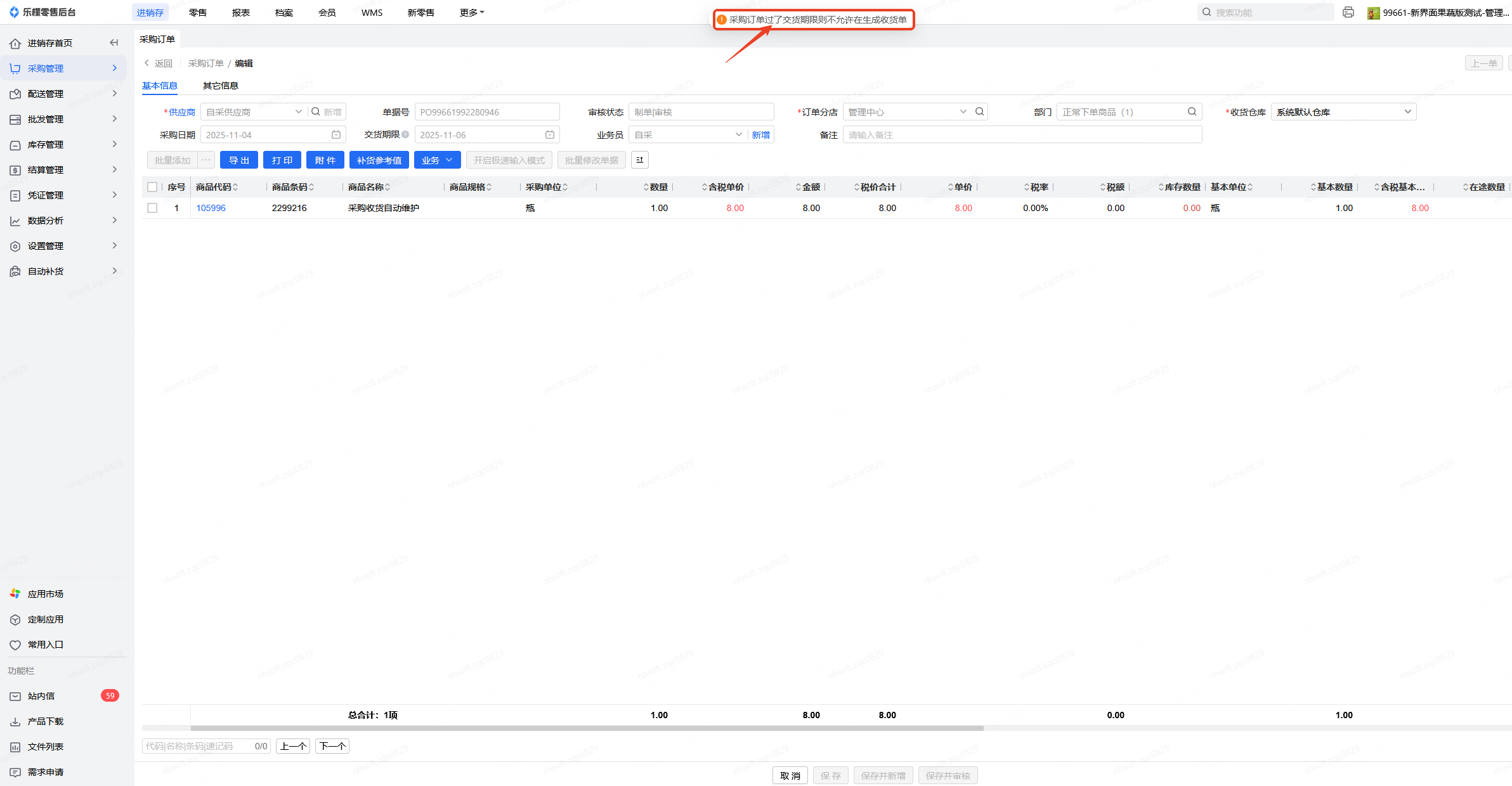This screenshot has width=1512, height=786.
Task: Tick the checkbox for row 1
Action: point(152,208)
